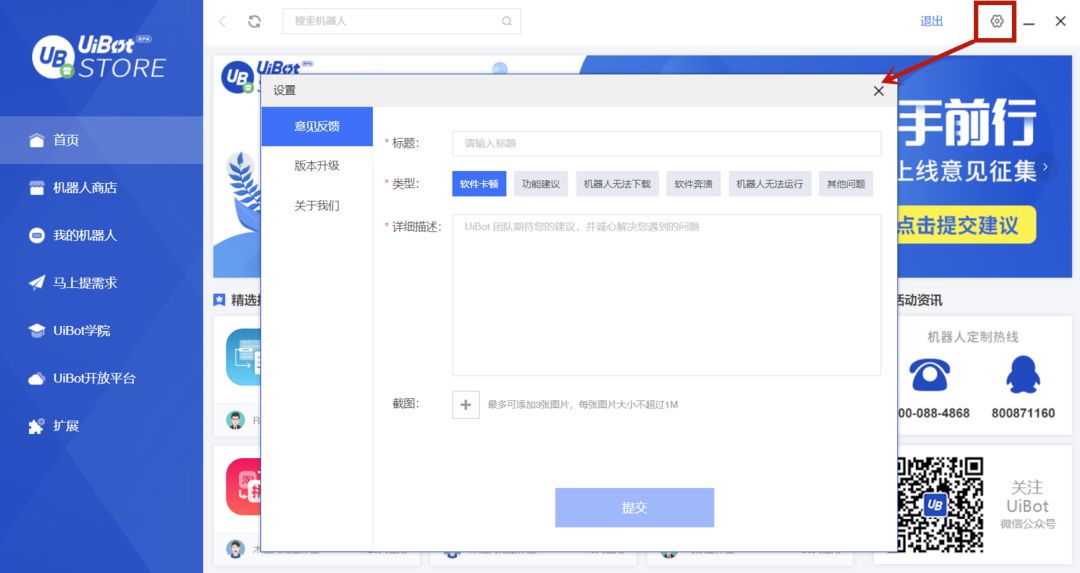Select the 其他问题 type option
The image size is (1080, 573).
(x=846, y=184)
